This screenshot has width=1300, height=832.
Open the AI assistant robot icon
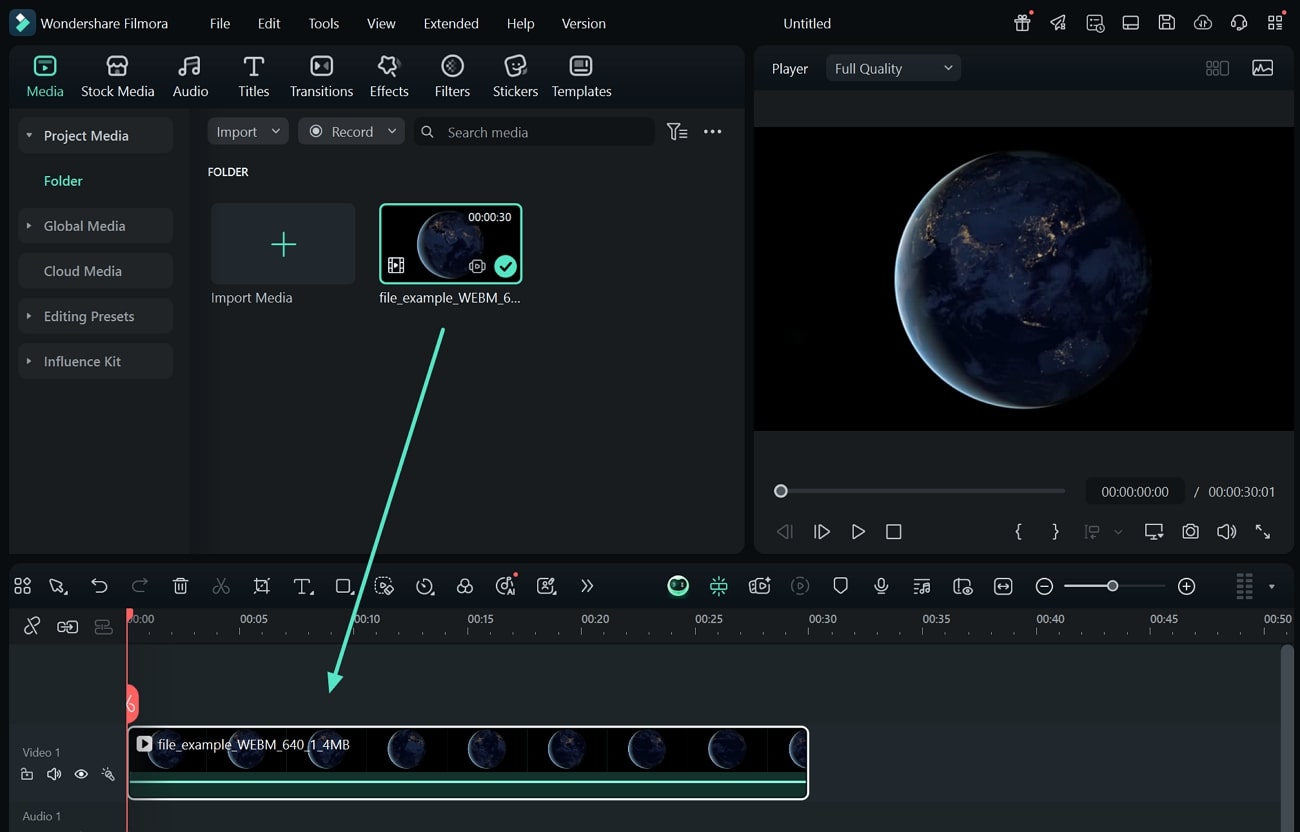click(x=678, y=586)
